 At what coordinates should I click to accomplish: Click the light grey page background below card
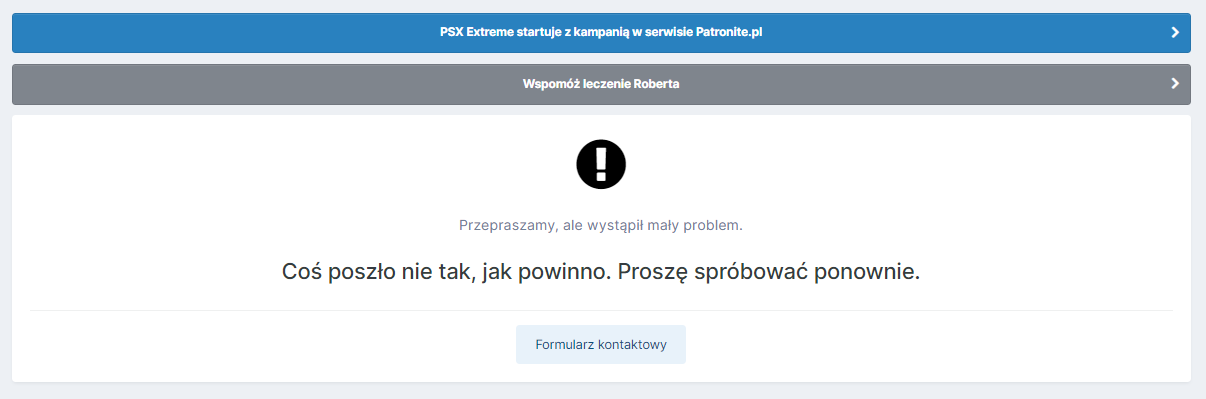(x=601, y=391)
